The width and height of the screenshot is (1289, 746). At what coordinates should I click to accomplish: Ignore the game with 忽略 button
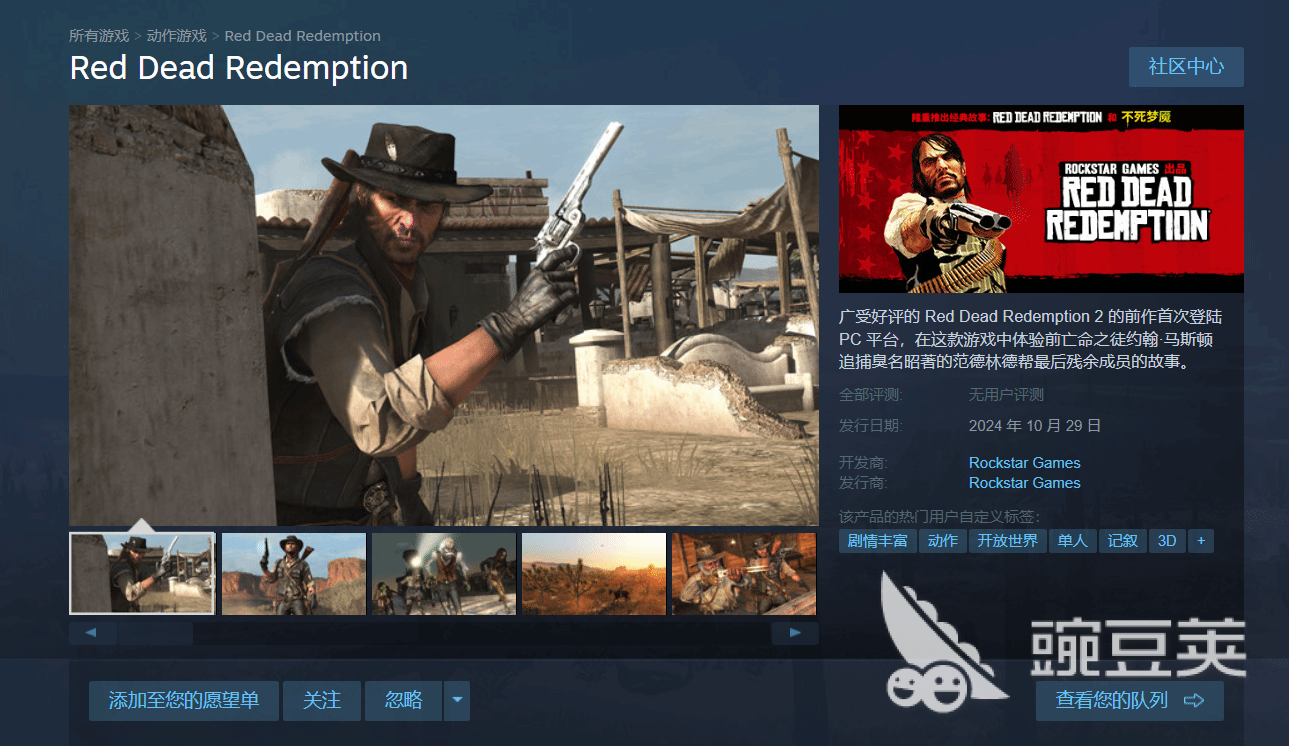(x=404, y=701)
